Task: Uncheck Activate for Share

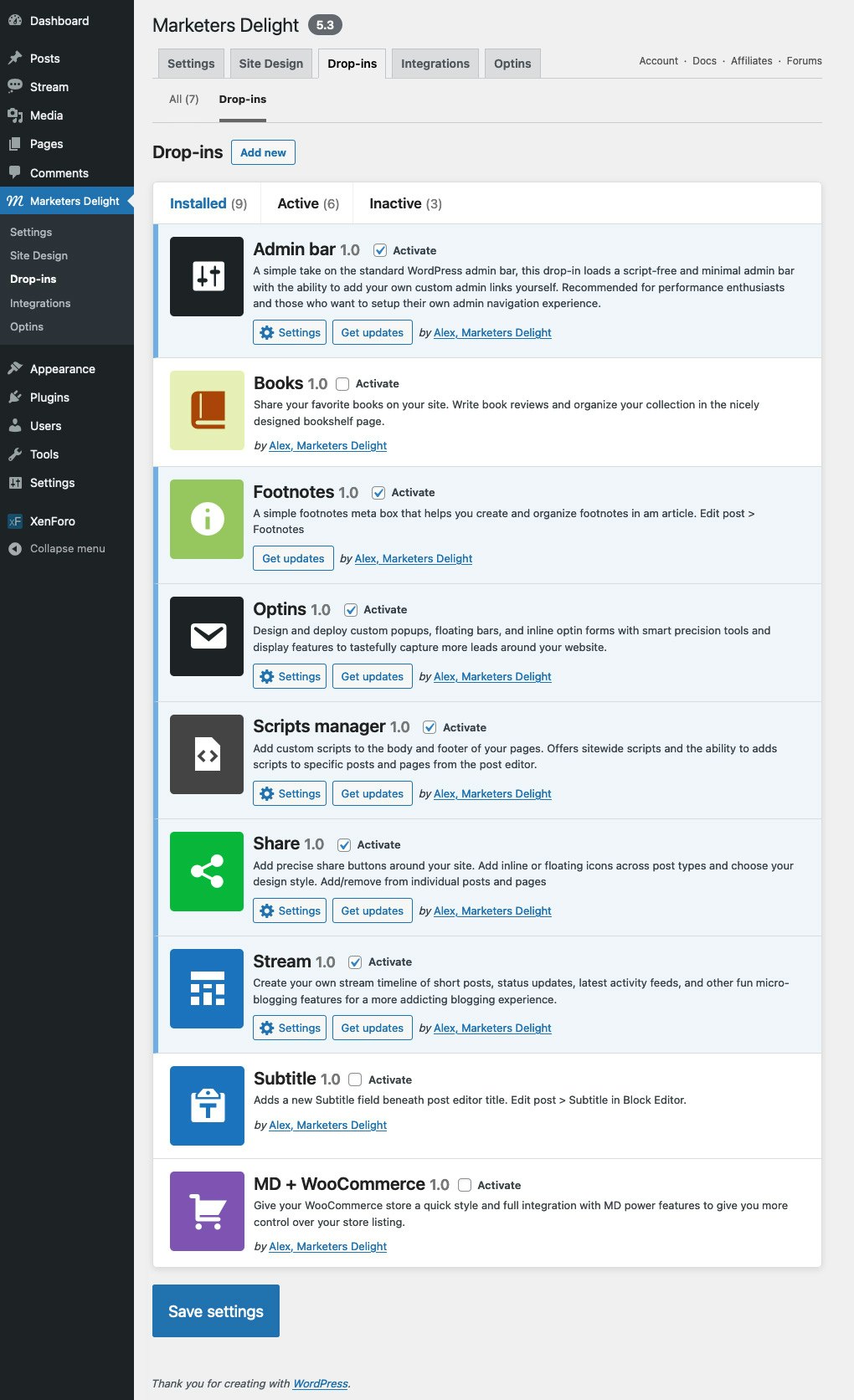Action: [x=344, y=845]
